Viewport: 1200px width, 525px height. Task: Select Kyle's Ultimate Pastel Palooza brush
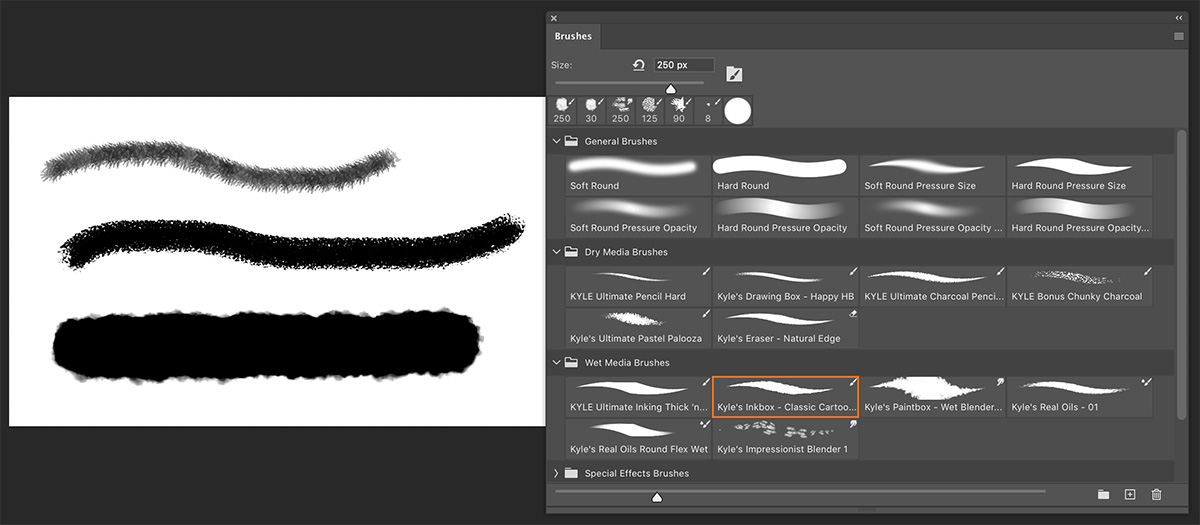point(637,328)
